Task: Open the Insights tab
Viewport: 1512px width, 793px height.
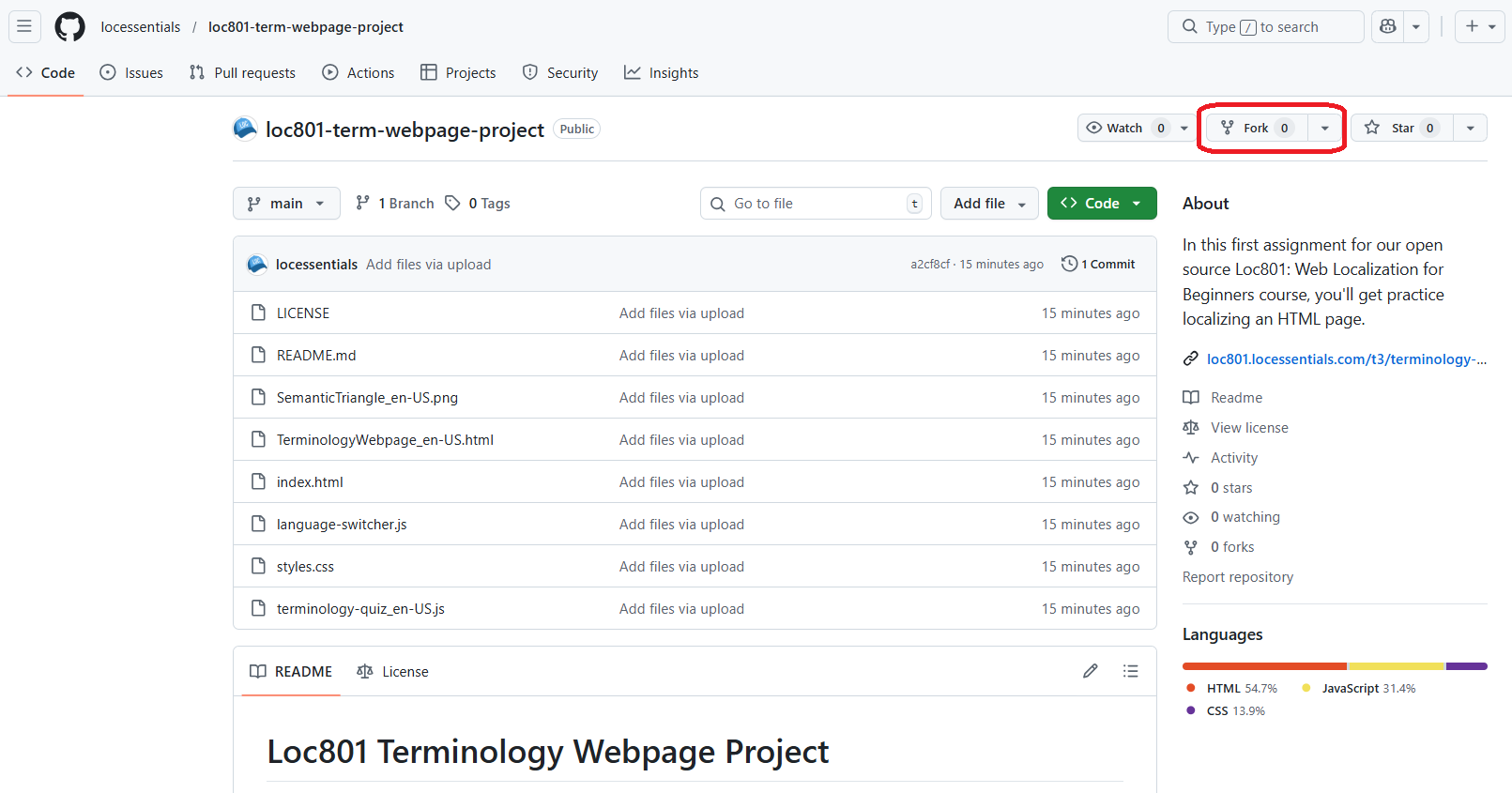Action: [x=662, y=72]
